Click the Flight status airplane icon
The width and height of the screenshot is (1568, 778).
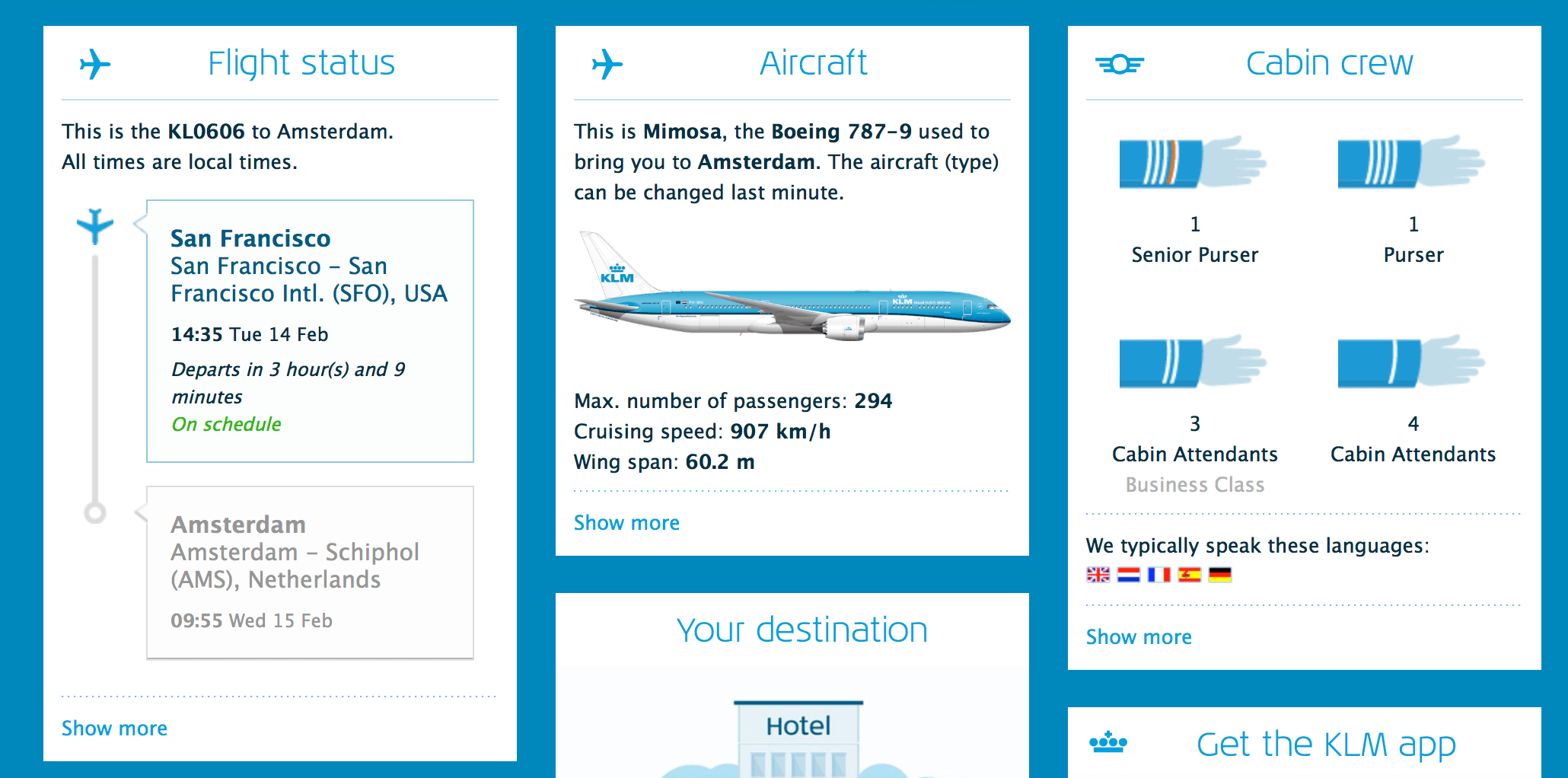[x=96, y=64]
